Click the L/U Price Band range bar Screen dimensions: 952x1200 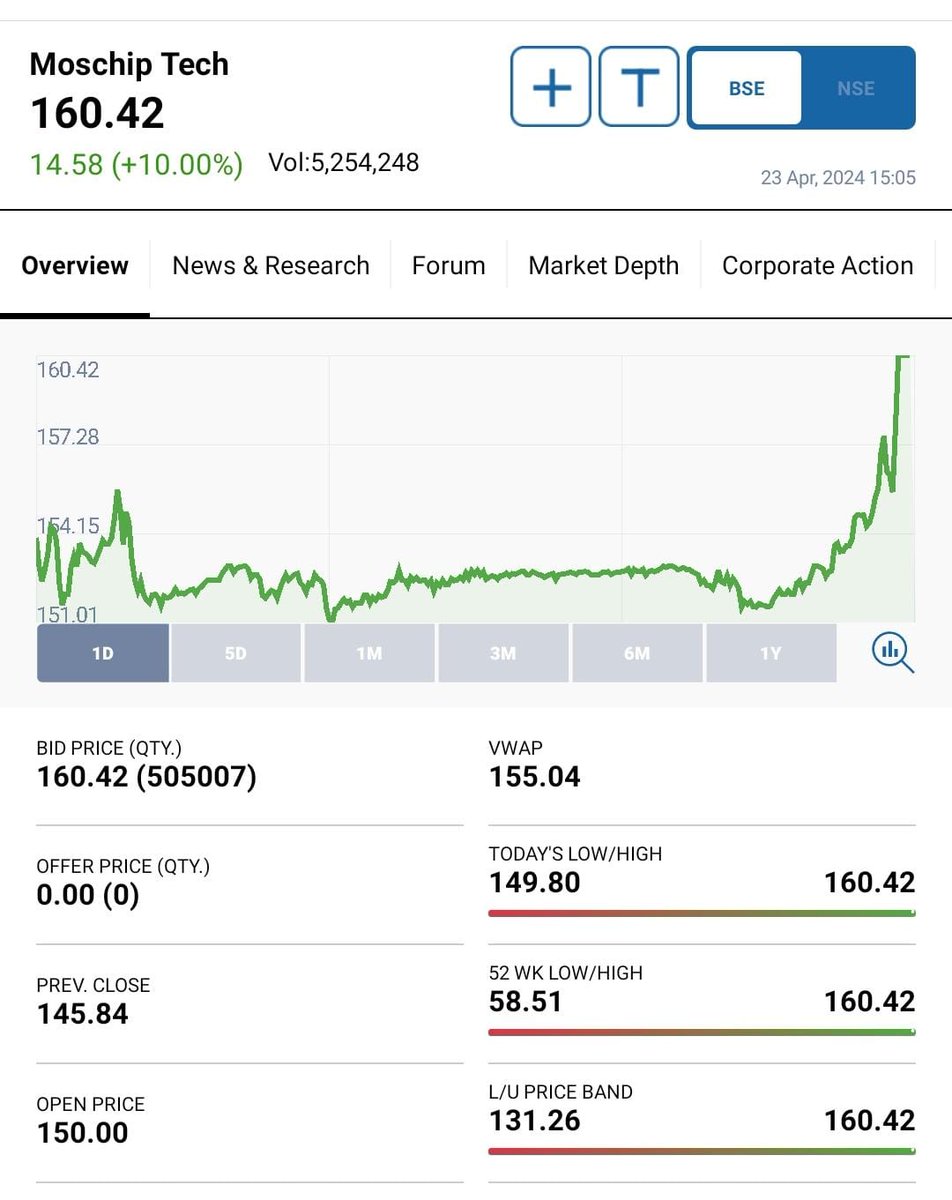click(x=702, y=1151)
